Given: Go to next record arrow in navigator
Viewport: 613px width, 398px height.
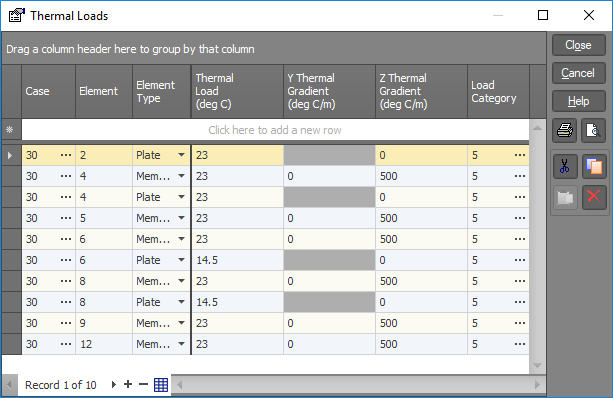Looking at the screenshot, I should [x=114, y=385].
